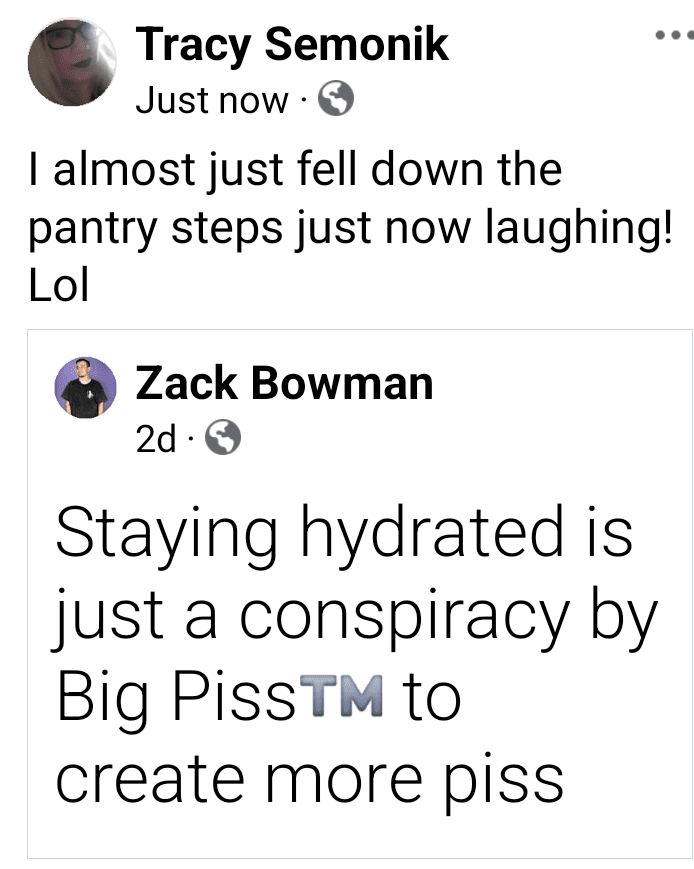
Task: Open the three-dot post options menu
Action: pos(672,36)
